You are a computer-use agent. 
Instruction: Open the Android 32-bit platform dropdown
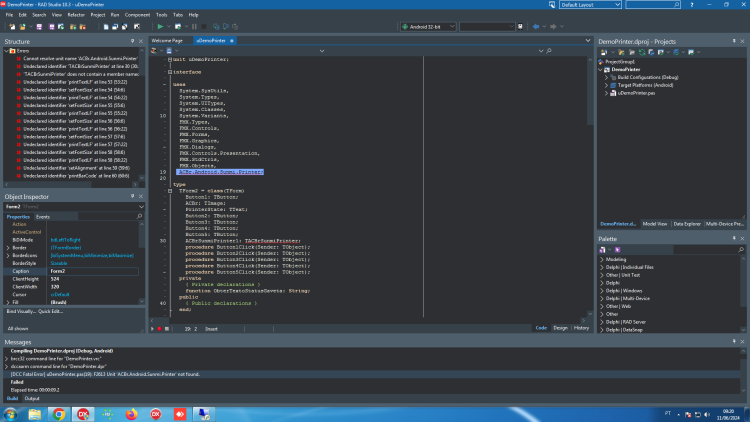429,27
